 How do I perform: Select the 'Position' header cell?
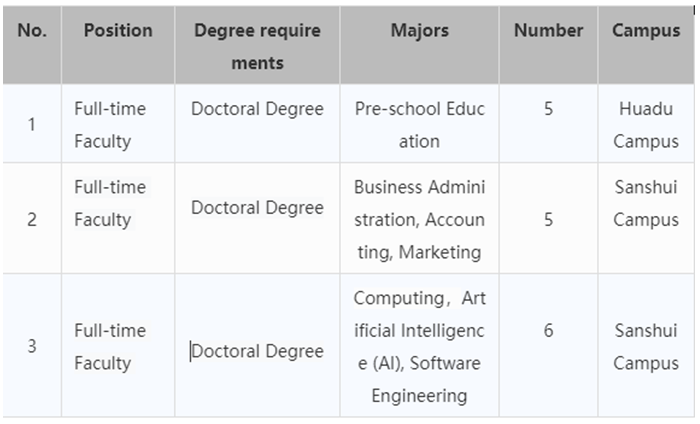pyautogui.click(x=118, y=45)
